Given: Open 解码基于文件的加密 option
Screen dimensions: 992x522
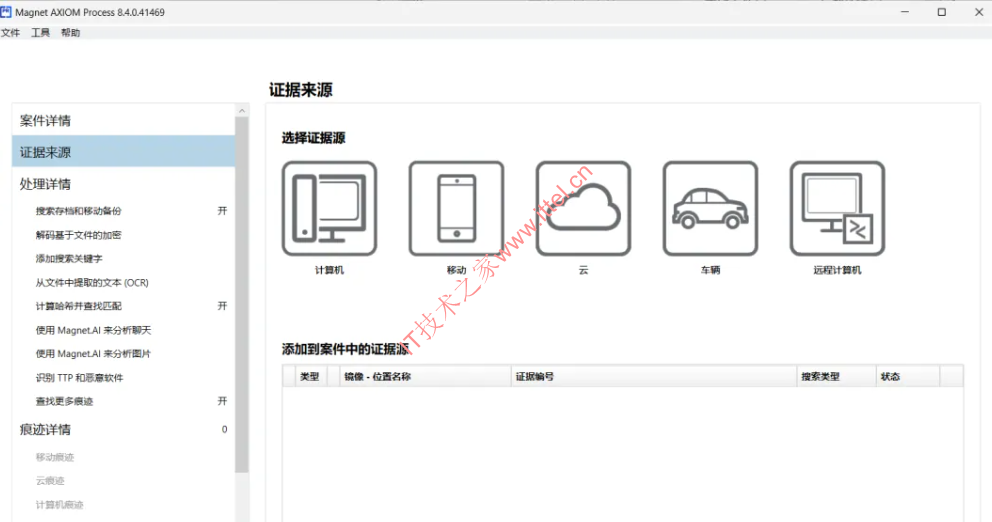Looking at the screenshot, I should (78, 235).
